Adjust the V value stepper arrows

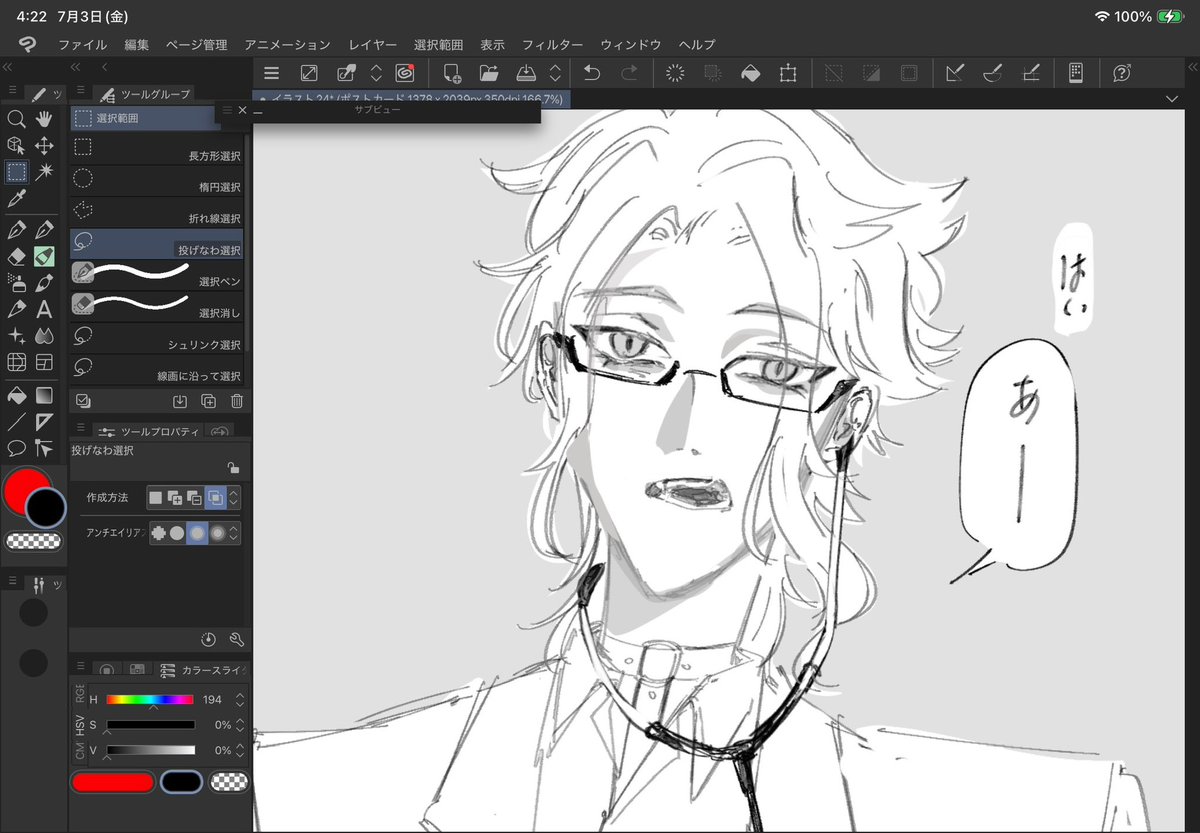point(240,750)
